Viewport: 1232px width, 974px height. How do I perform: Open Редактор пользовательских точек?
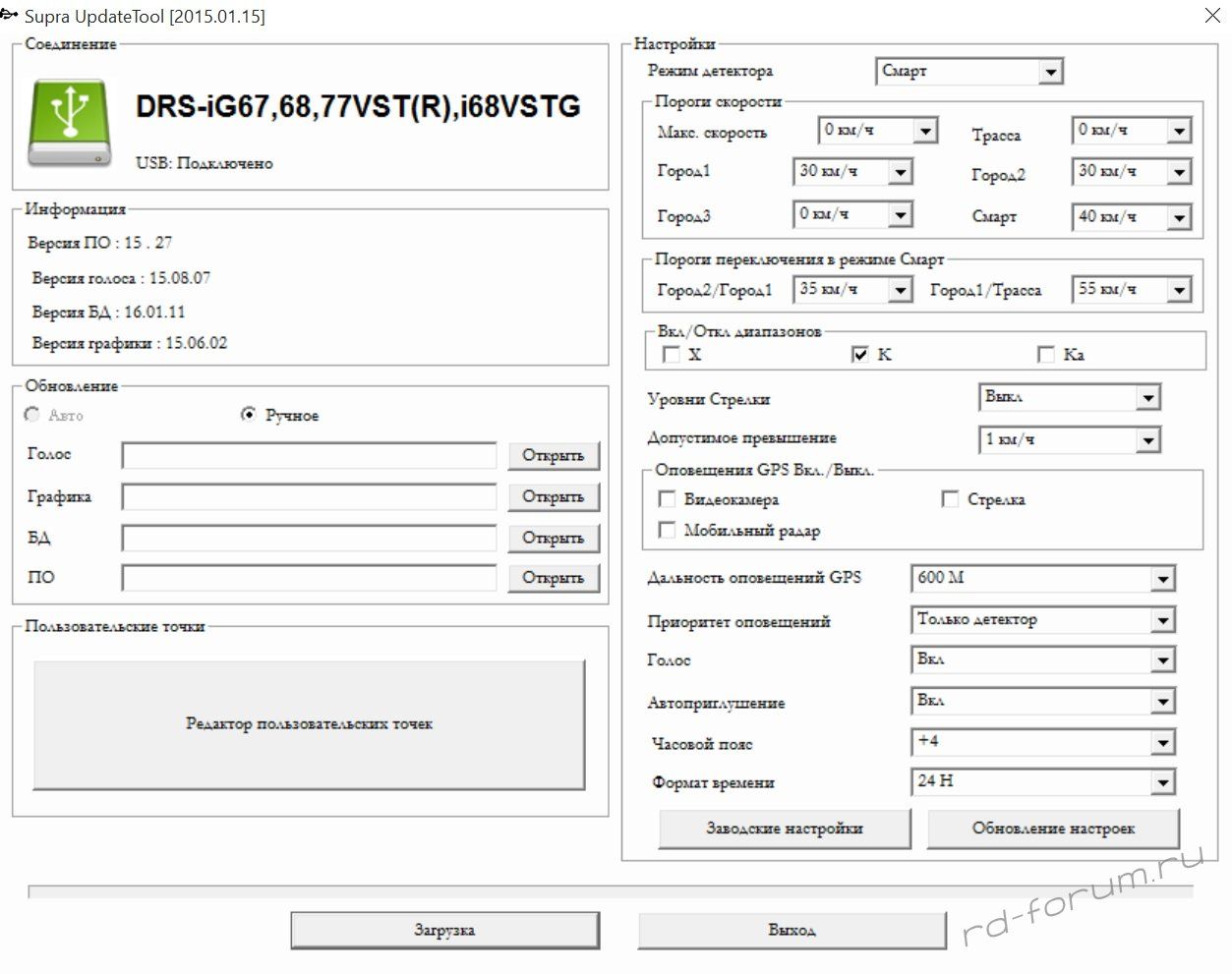click(310, 724)
